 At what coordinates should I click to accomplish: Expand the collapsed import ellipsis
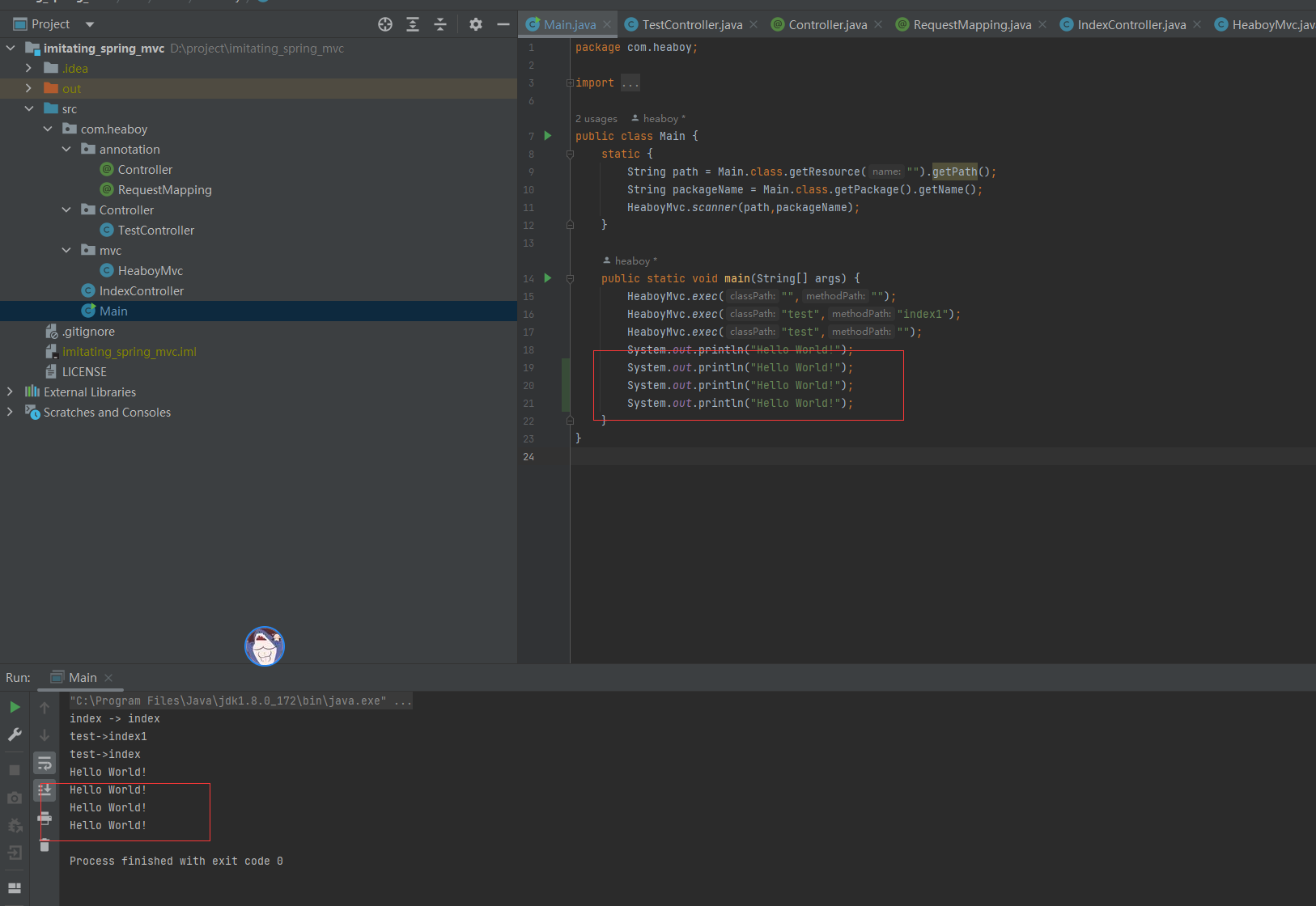pos(630,83)
